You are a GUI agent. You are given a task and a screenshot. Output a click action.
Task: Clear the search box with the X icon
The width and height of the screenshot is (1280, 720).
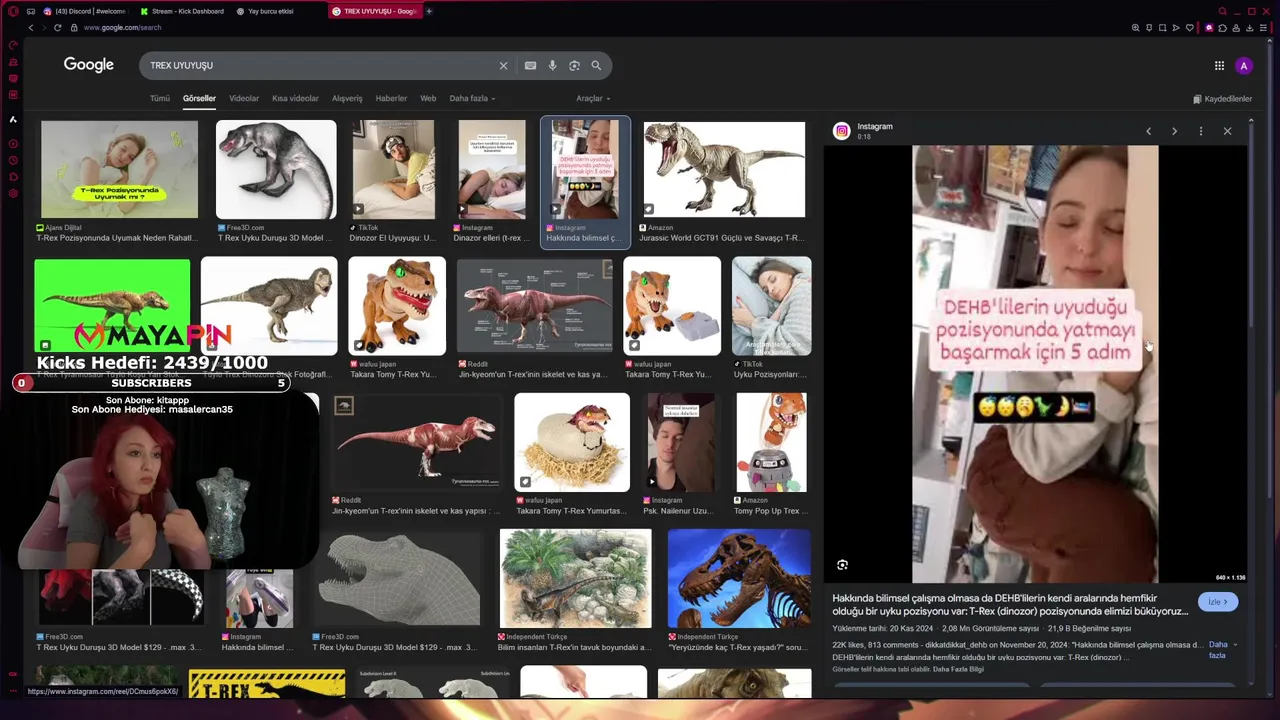(x=503, y=66)
